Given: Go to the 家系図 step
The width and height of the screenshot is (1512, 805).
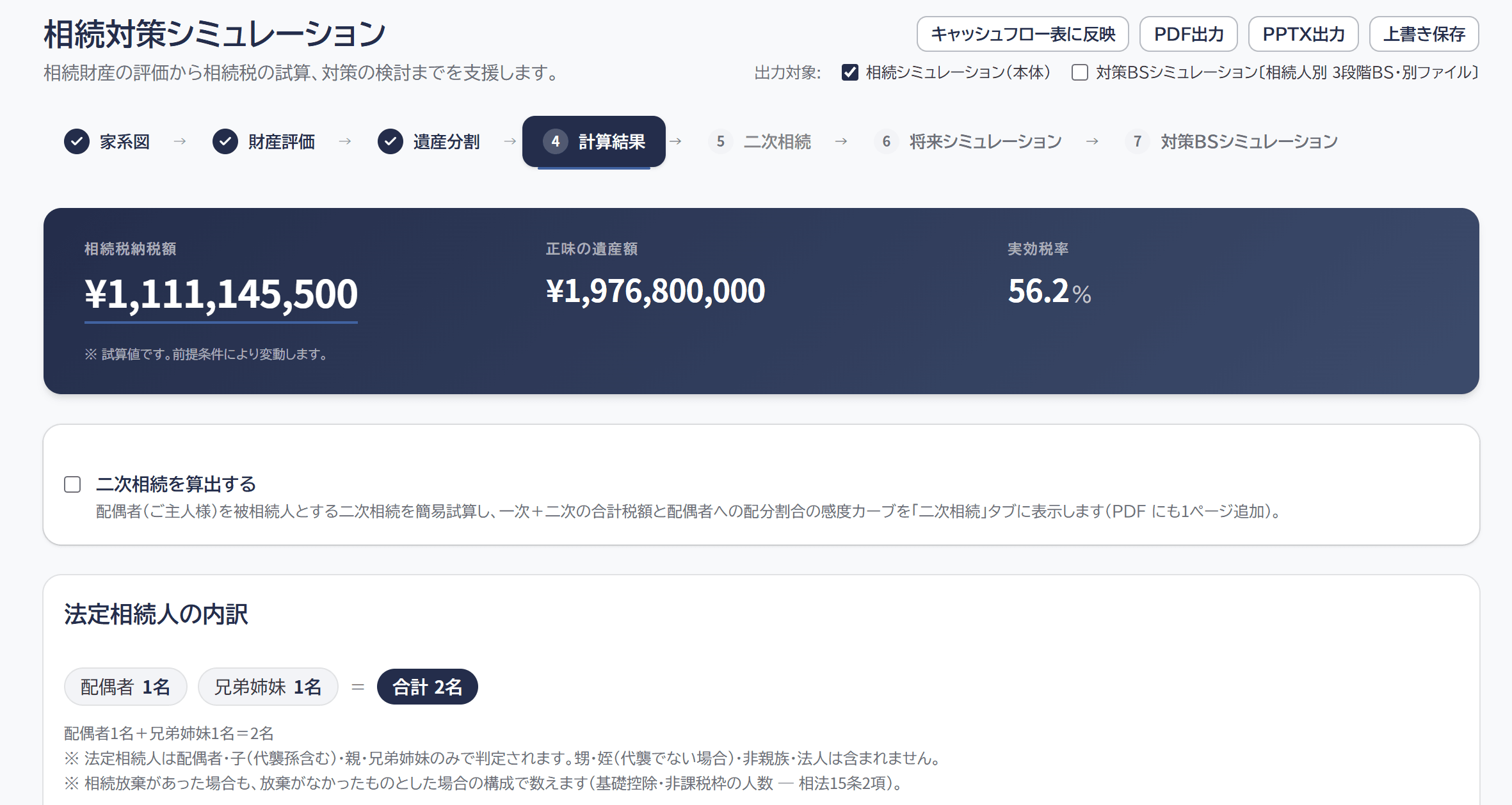Looking at the screenshot, I should pyautogui.click(x=107, y=141).
